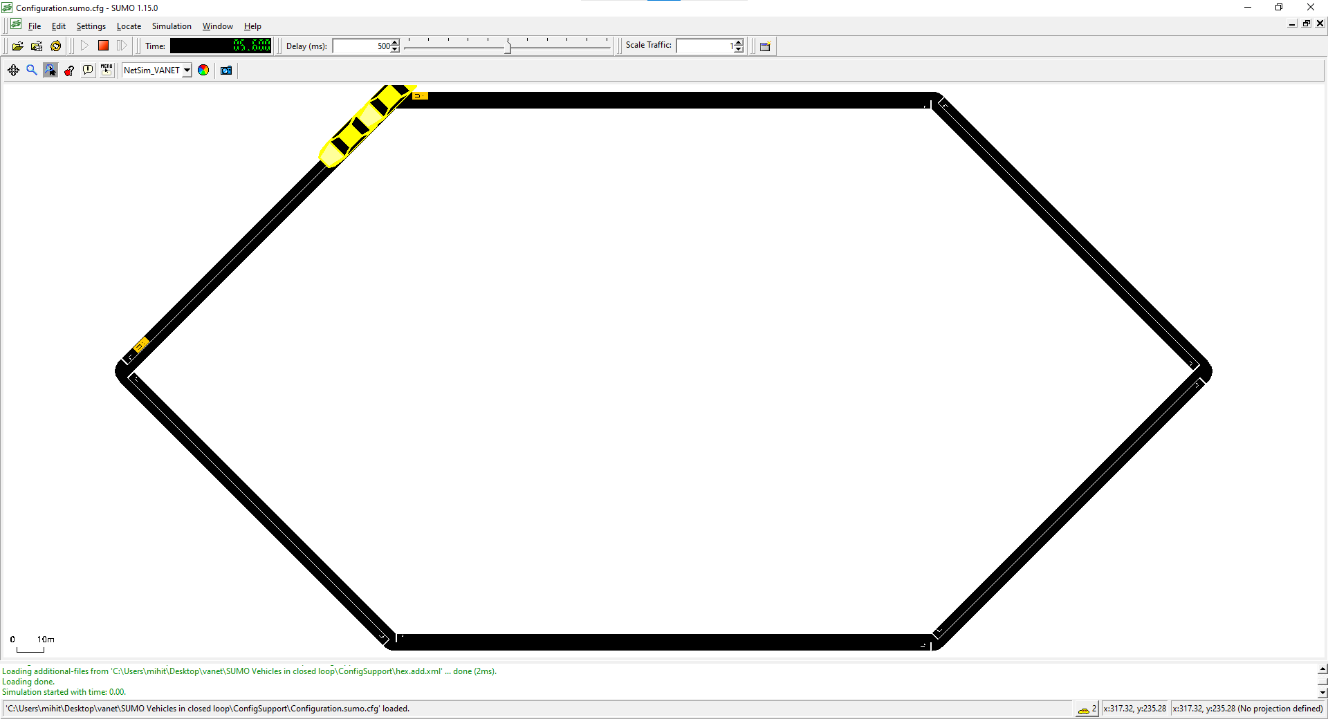Expand the NetSim_VANET scheme dropdown
1328x719 pixels.
click(186, 70)
